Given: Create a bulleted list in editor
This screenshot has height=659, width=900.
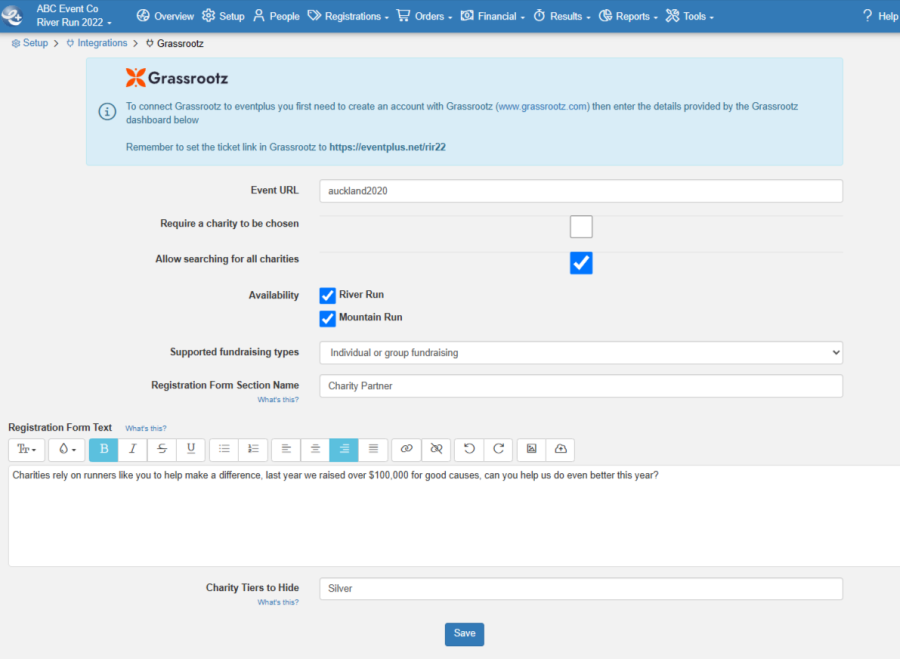Looking at the screenshot, I should pos(224,449).
